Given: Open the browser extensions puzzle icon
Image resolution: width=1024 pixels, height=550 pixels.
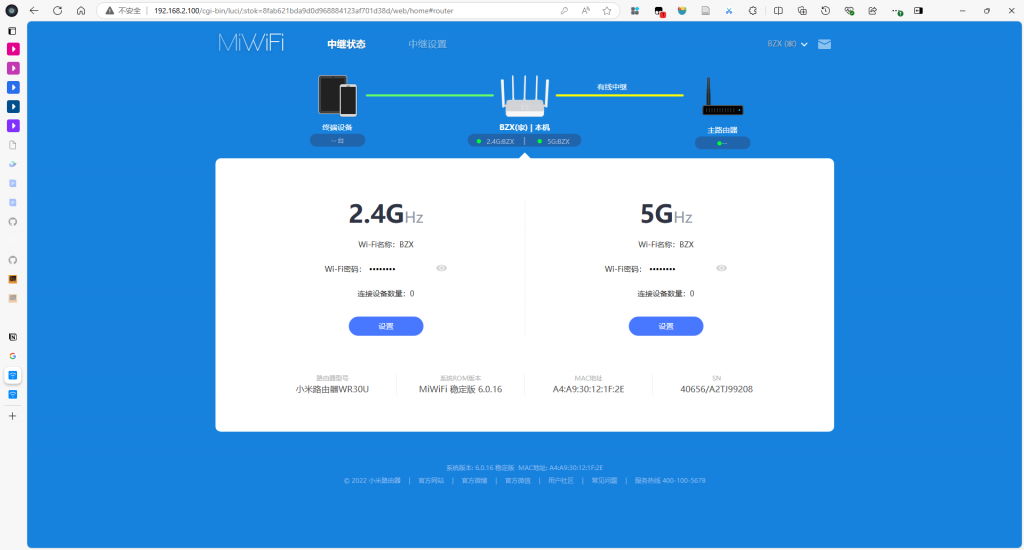Looking at the screenshot, I should coord(753,10).
